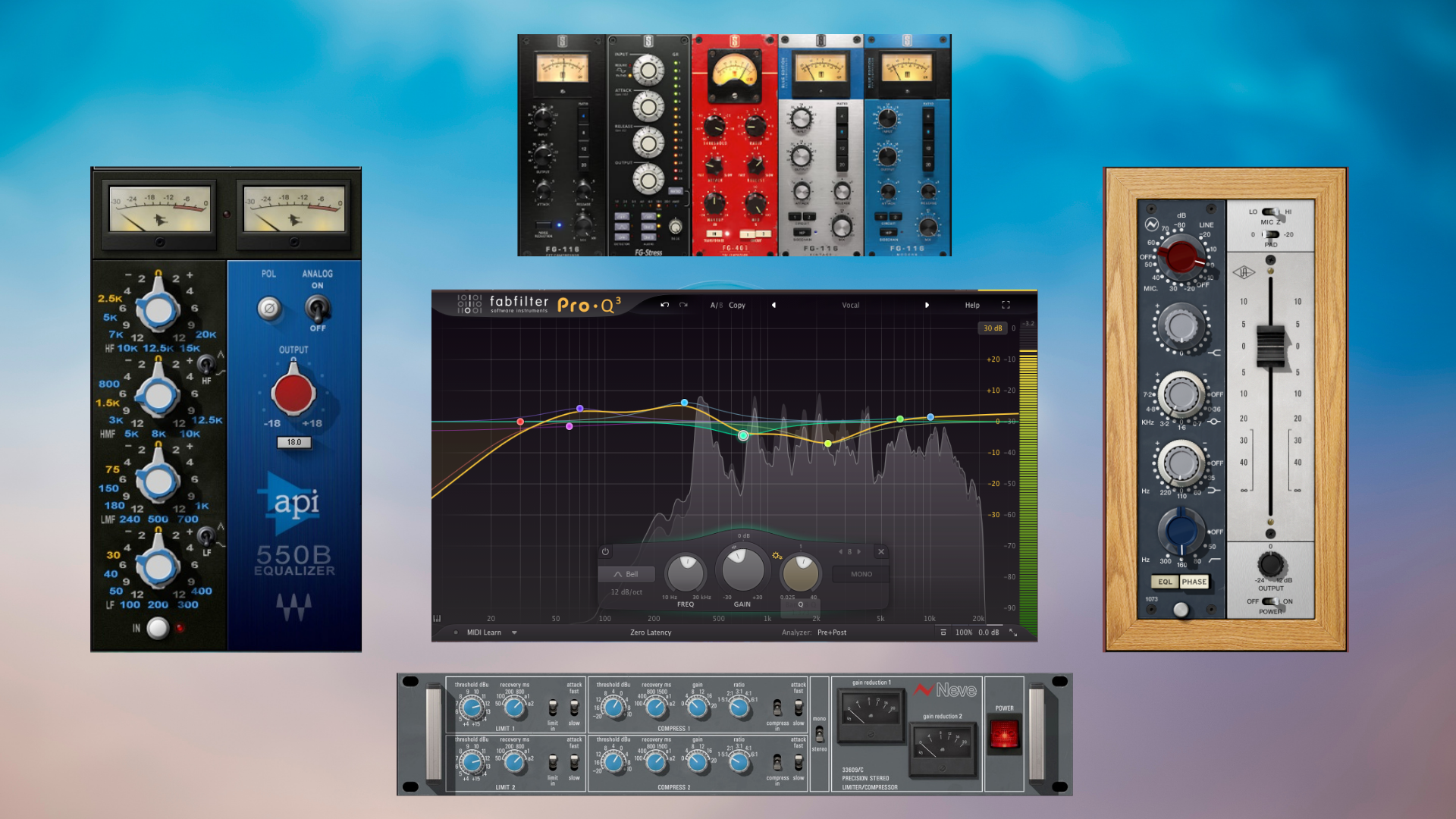Remove the selected band with the X
1456x819 pixels.
click(881, 552)
